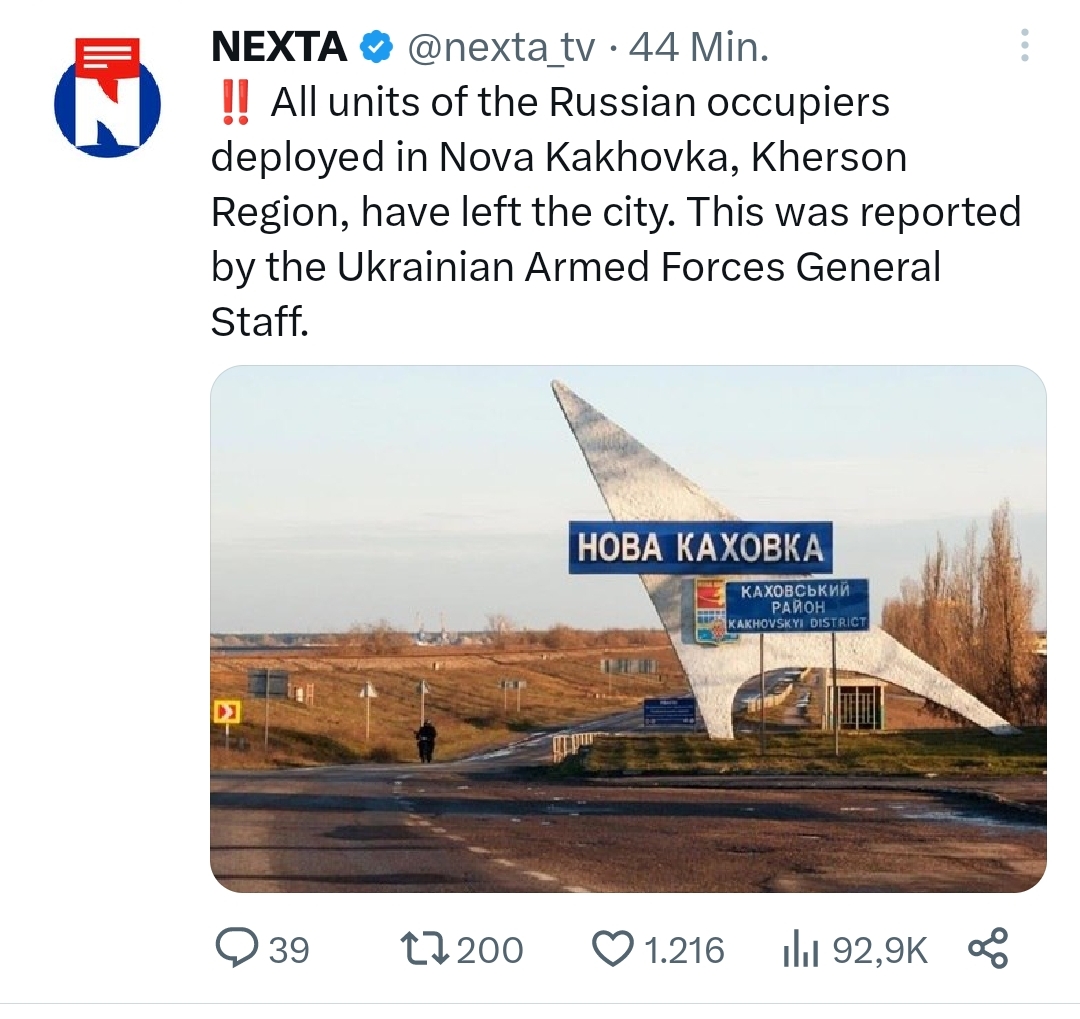Viewport: 1080px width, 1019px height.
Task: Click the NEXTA display name
Action: tap(279, 47)
